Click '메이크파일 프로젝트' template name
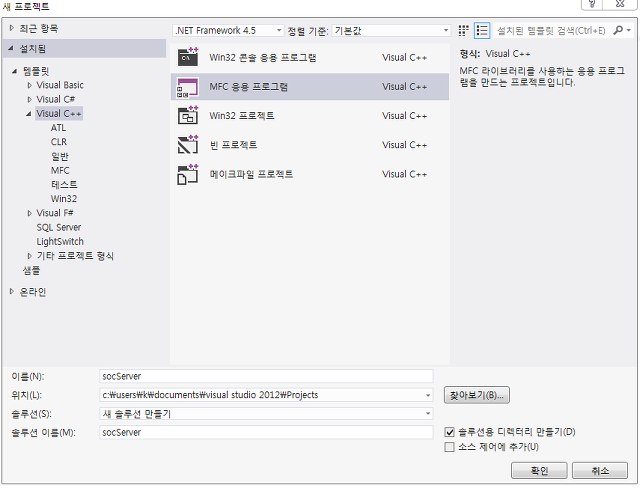This screenshot has height=488, width=640. point(251,174)
